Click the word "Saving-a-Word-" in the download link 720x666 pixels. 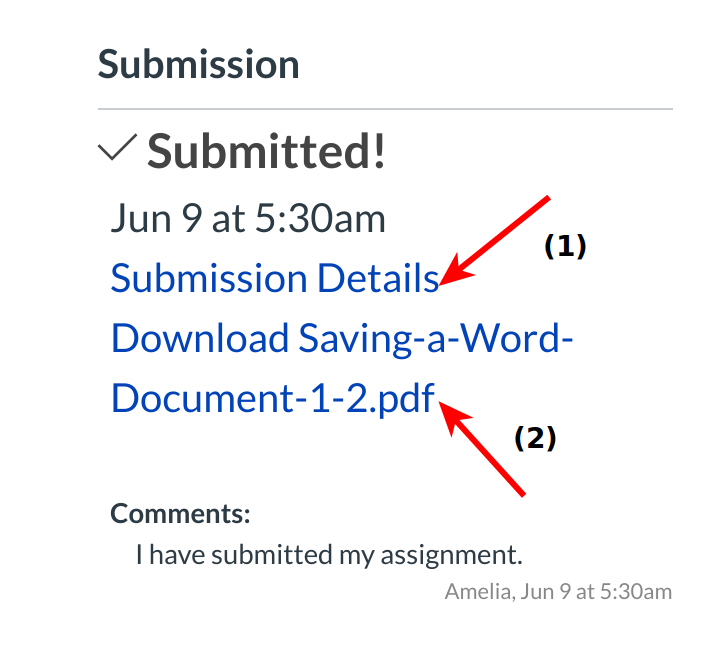coord(436,339)
